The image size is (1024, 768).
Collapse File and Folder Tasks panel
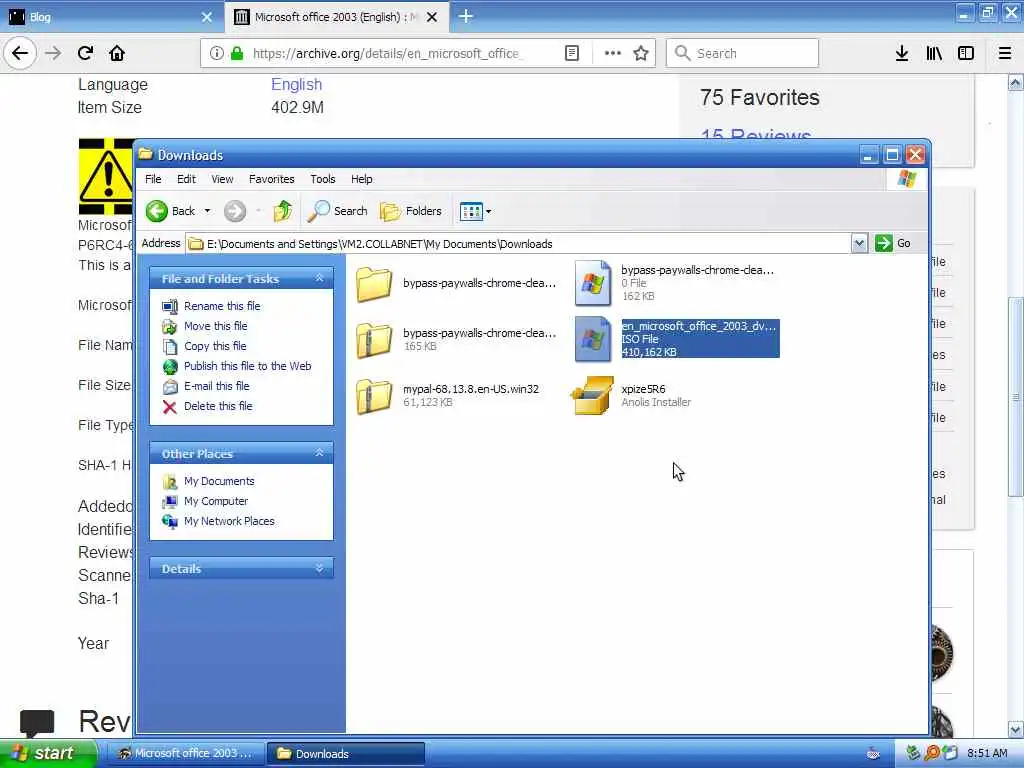tap(319, 278)
